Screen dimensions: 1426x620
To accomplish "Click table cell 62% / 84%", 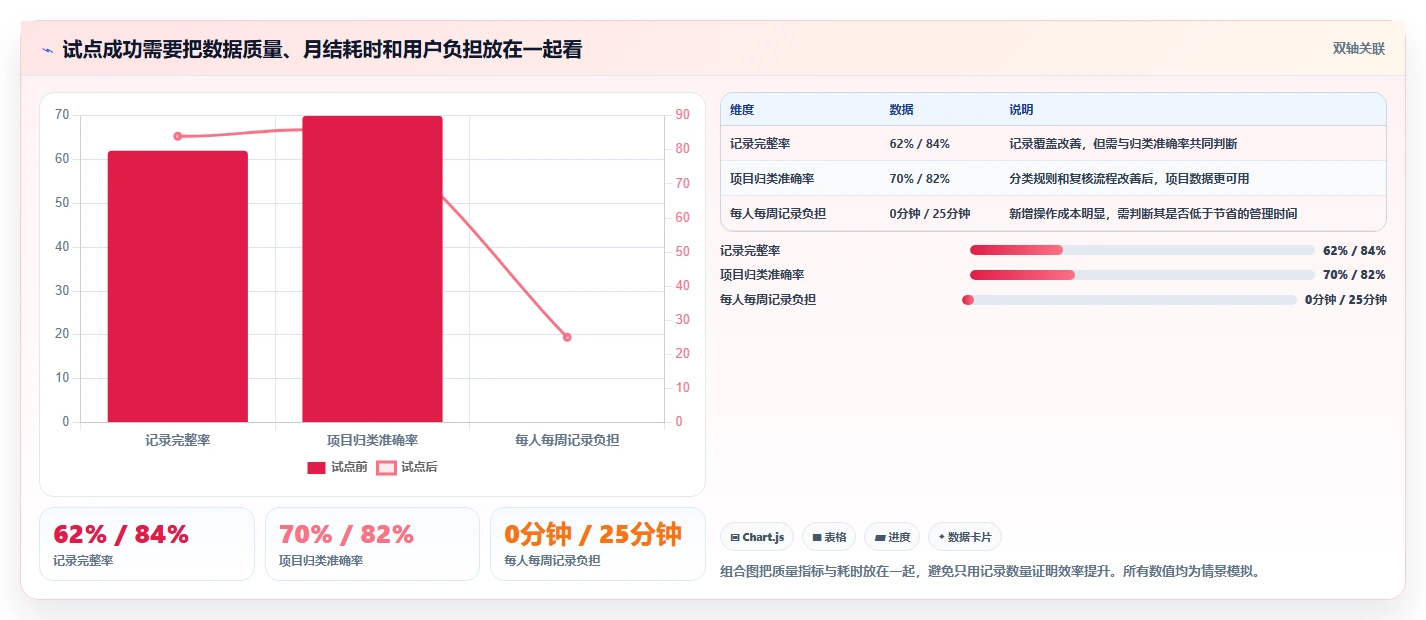I will pos(919,144).
